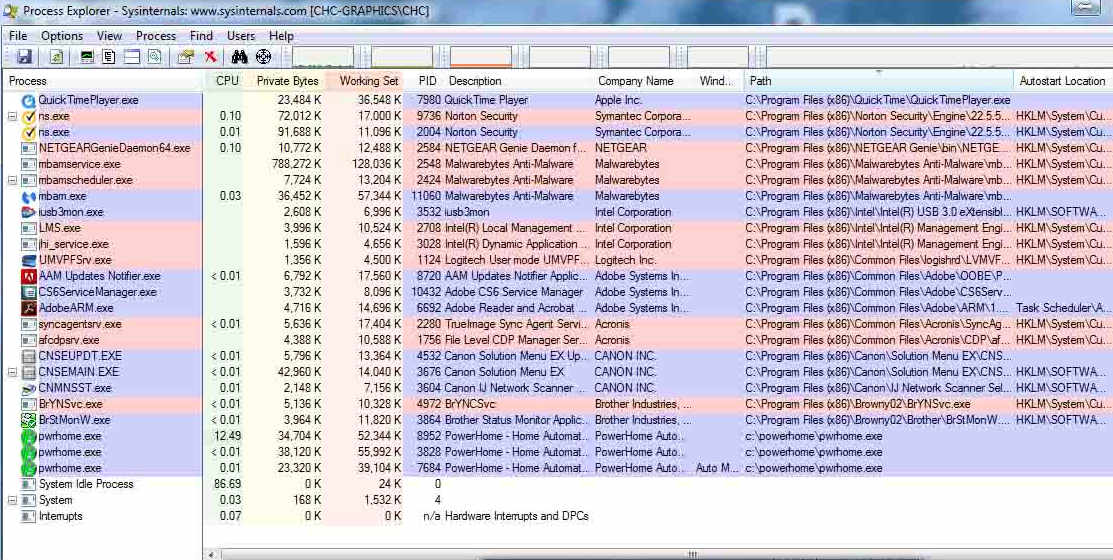The width and height of the screenshot is (1113, 560).
Task: Open the View menu
Action: point(109,35)
